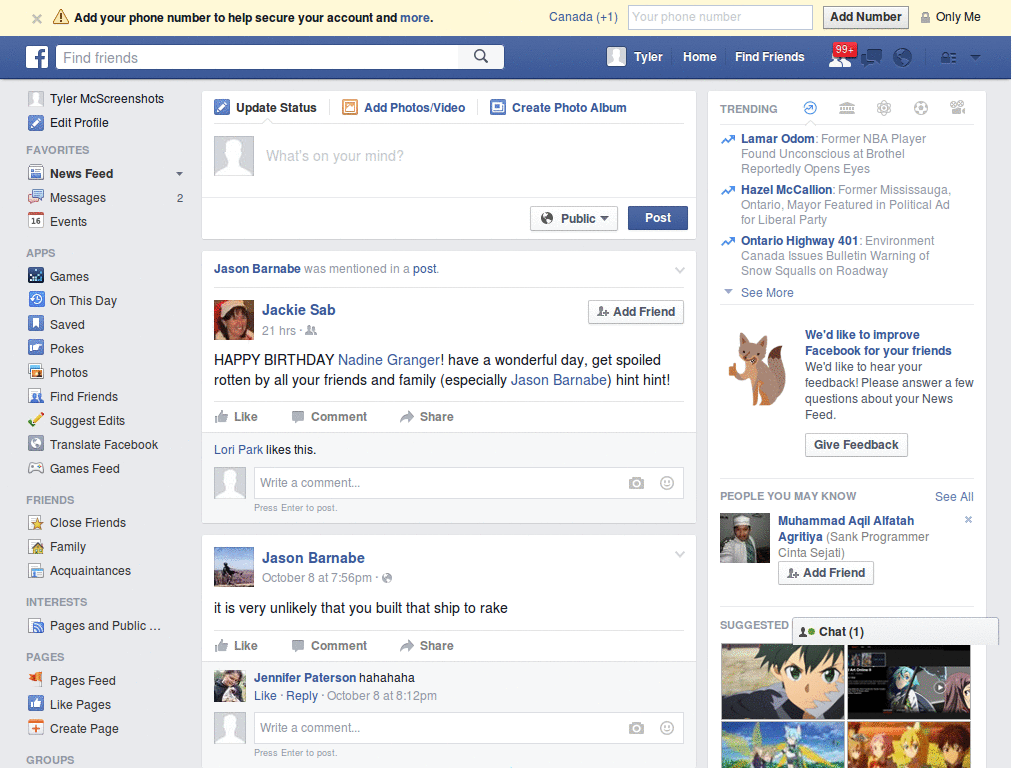Click the search magnifier icon
Screen dimensions: 1024x768
click(x=481, y=57)
